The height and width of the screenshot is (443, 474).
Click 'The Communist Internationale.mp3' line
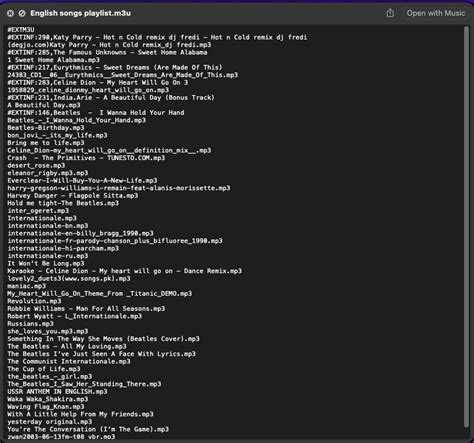[69, 361]
